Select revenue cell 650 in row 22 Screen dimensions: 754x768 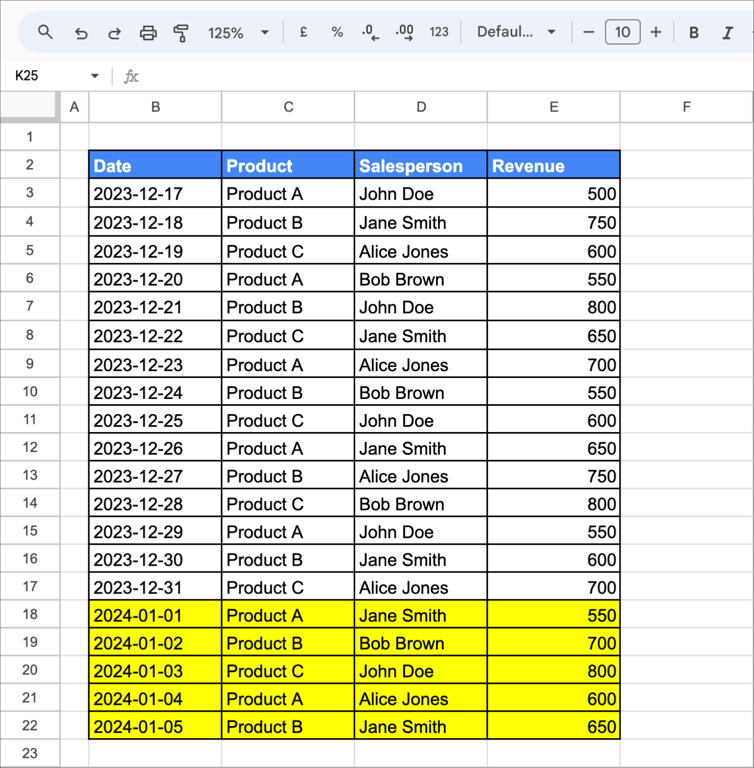tap(554, 726)
